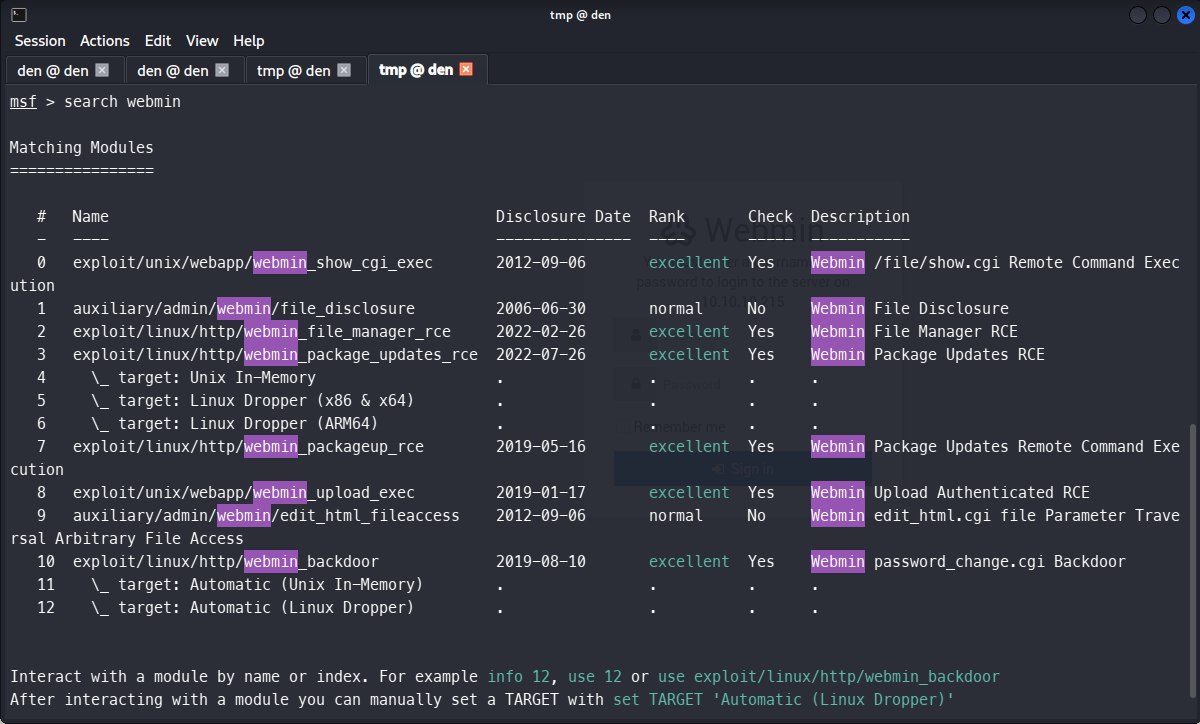The image size is (1200, 724).
Task: Maximize the terminal window
Action: coord(1162,15)
